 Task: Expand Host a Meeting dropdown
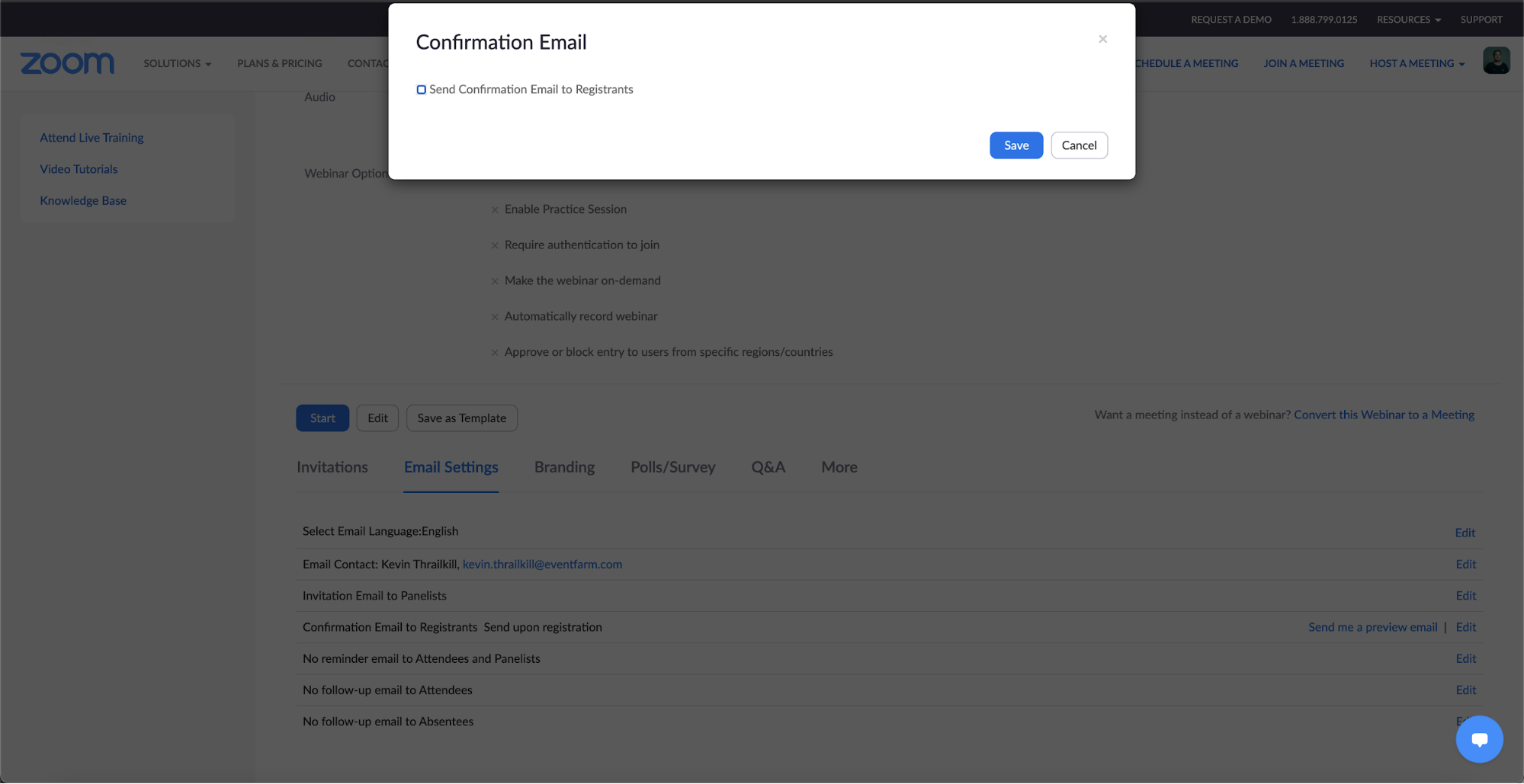1417,63
